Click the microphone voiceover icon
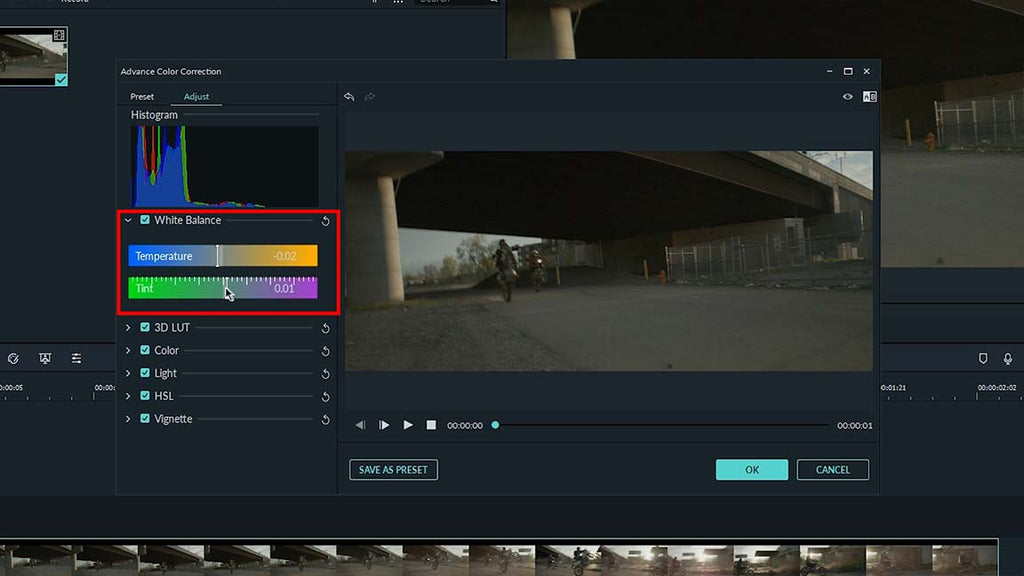The height and width of the screenshot is (576, 1024). coord(1008,358)
